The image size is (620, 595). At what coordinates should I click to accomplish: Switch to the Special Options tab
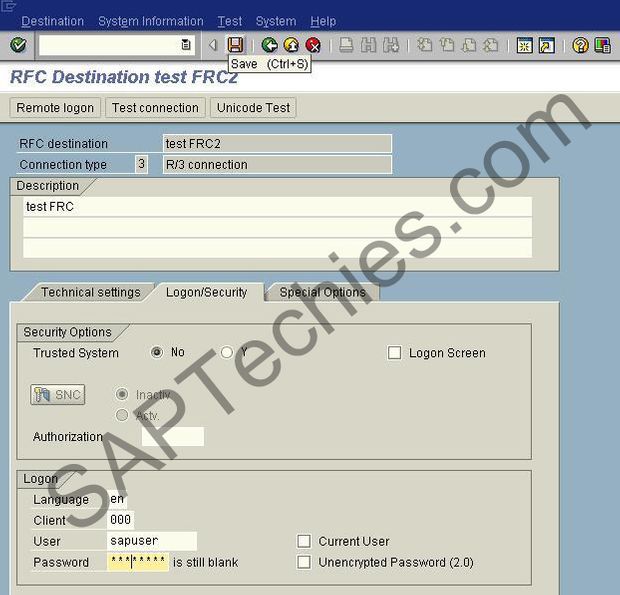coord(322,292)
